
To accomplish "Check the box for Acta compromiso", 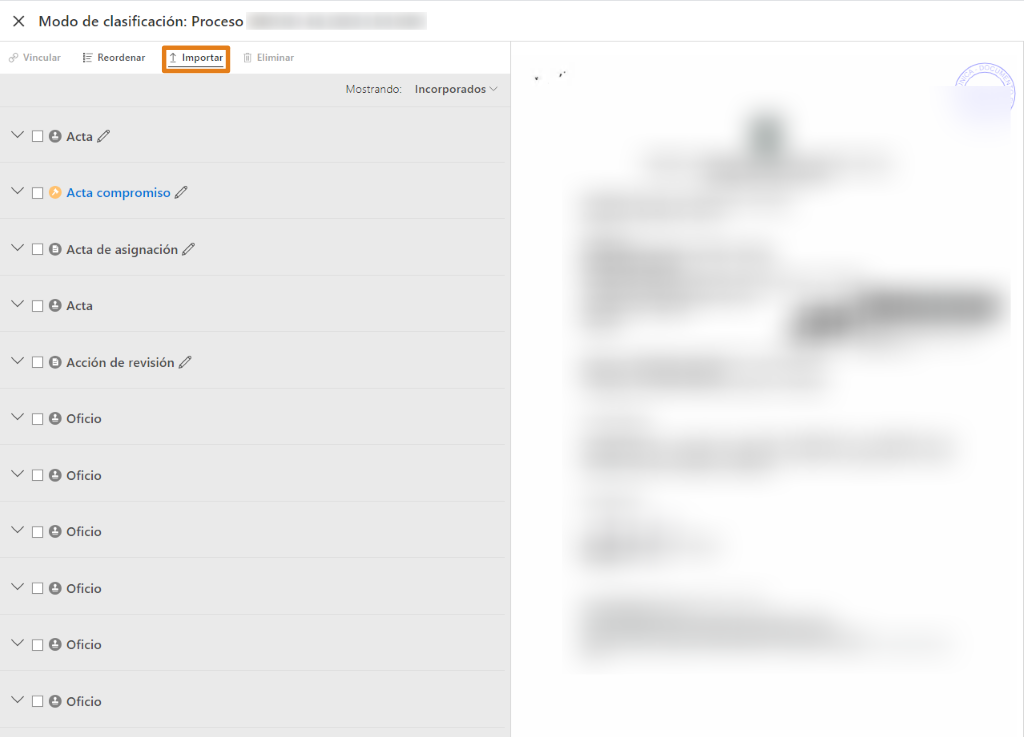I will [x=37, y=193].
